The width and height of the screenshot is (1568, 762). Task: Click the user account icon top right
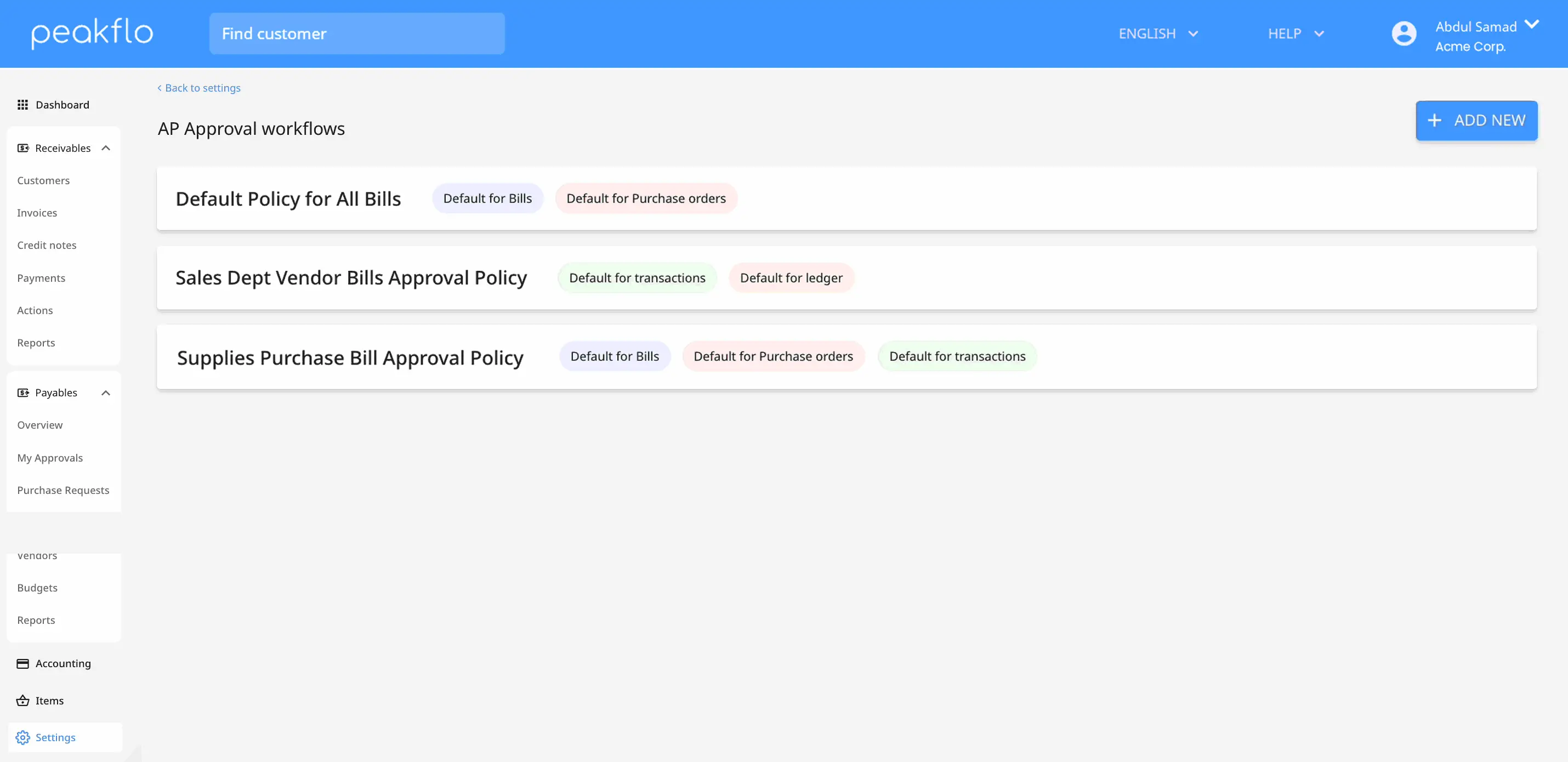(1404, 32)
